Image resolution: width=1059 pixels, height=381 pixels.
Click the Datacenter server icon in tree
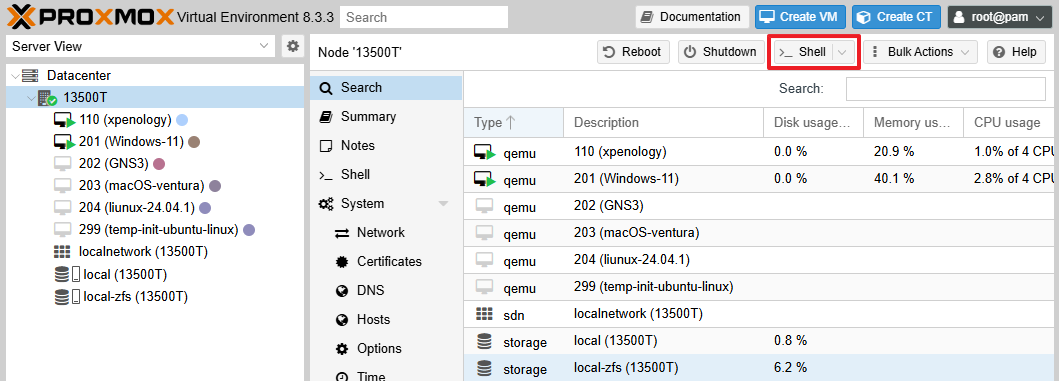click(x=30, y=76)
